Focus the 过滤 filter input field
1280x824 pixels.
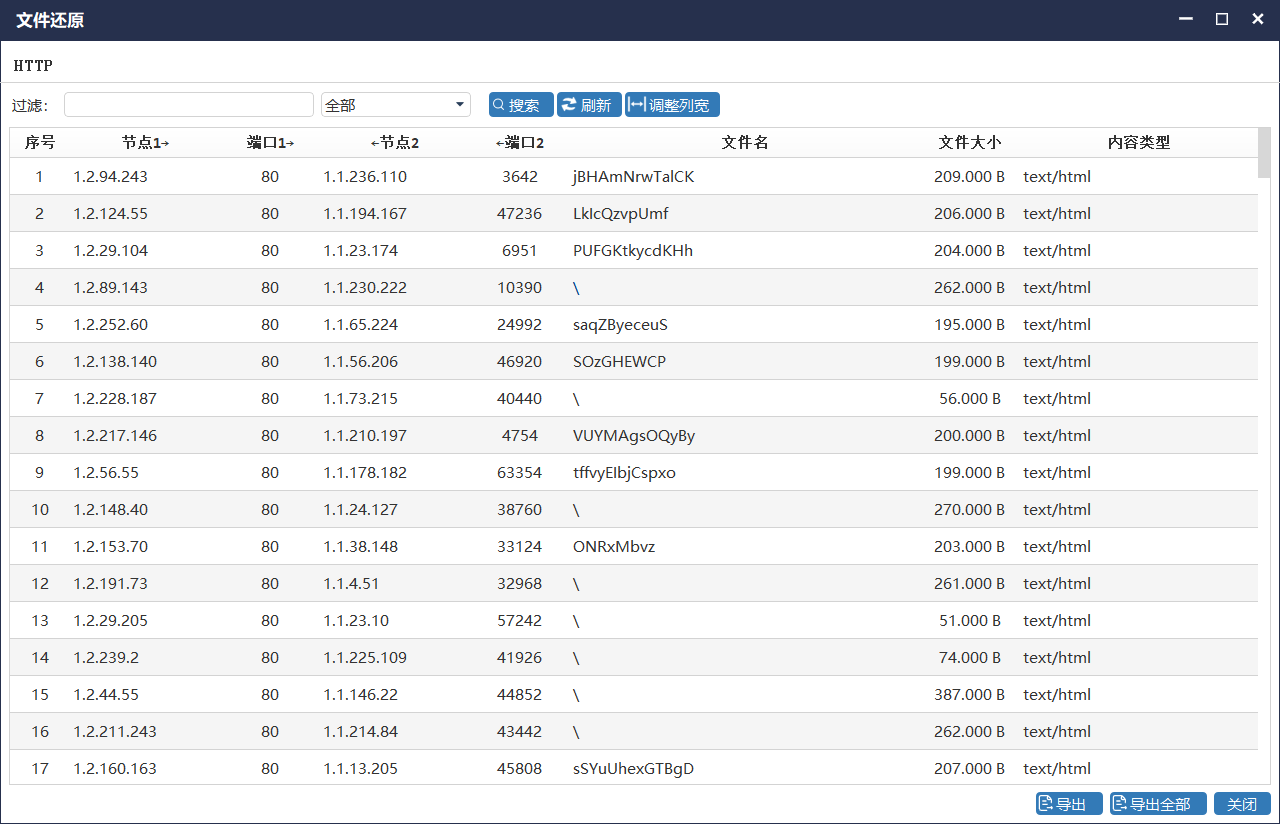pos(189,105)
